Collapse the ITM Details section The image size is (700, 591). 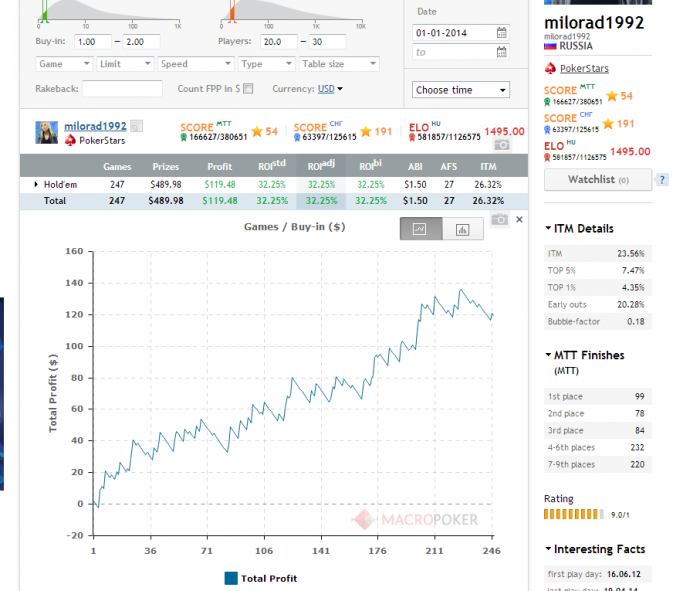(548, 228)
